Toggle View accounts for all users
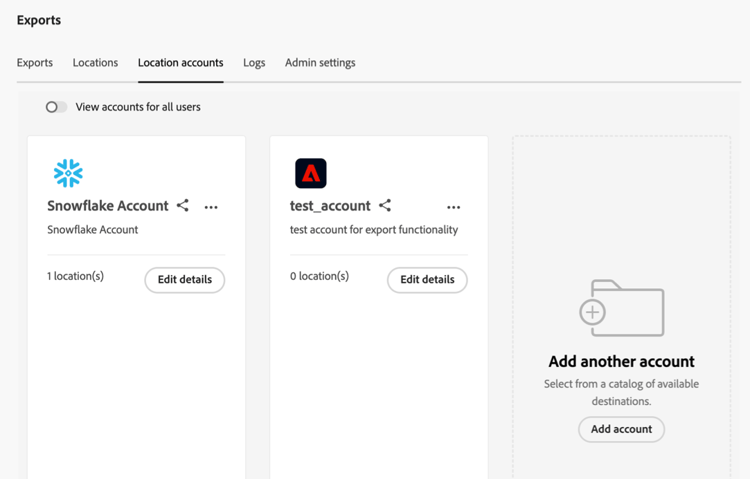 pos(57,107)
